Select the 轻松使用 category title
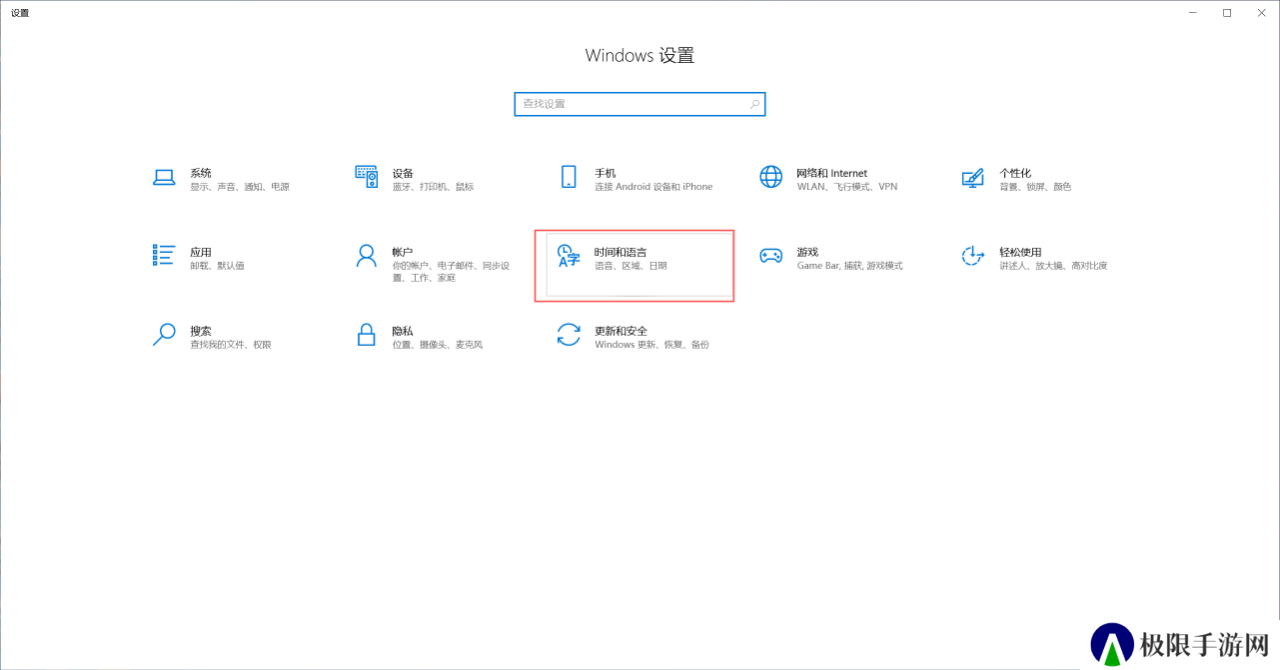Viewport: 1280px width, 670px height. 1020,252
